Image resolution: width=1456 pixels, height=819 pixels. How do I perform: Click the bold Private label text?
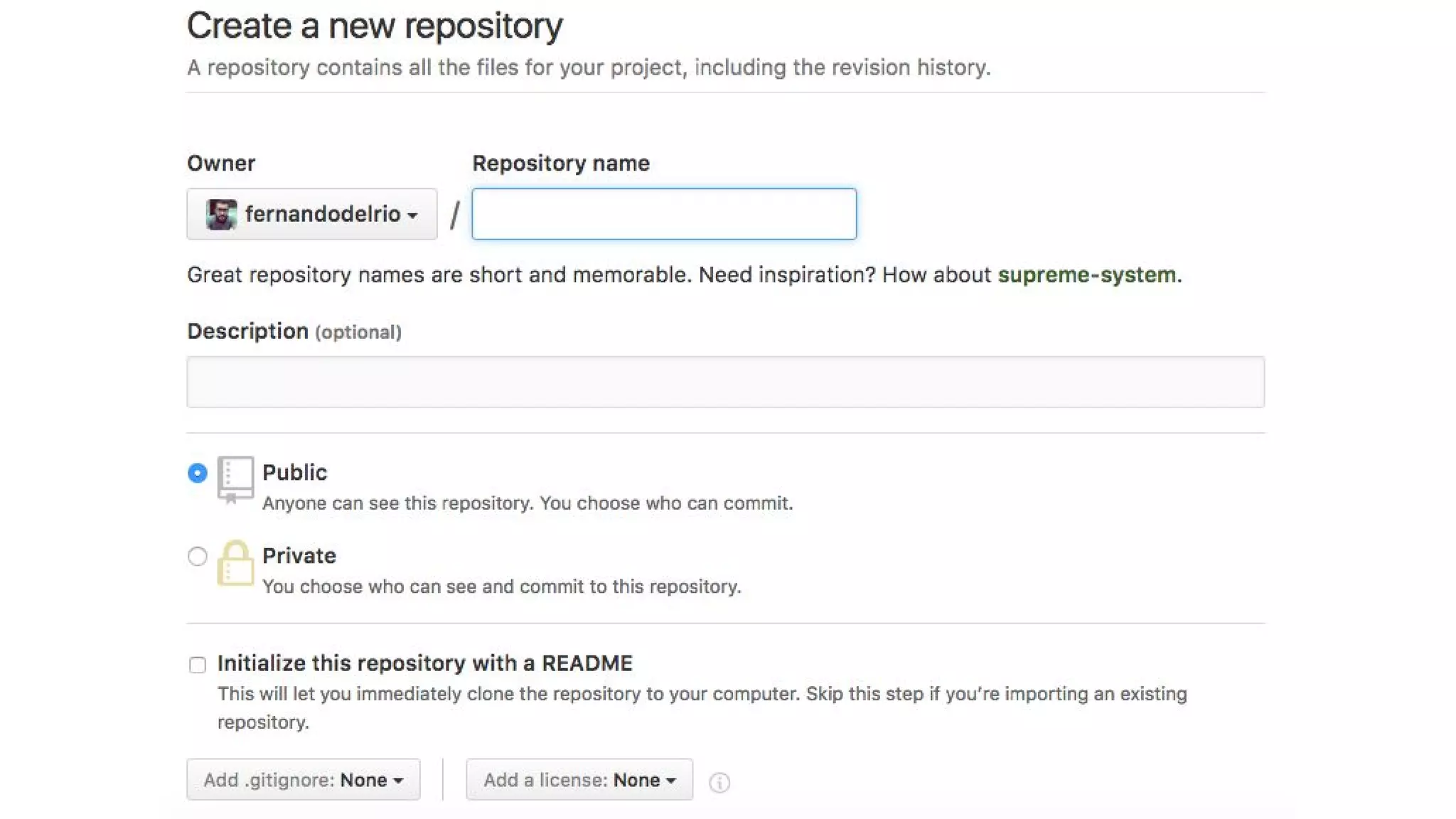click(299, 556)
